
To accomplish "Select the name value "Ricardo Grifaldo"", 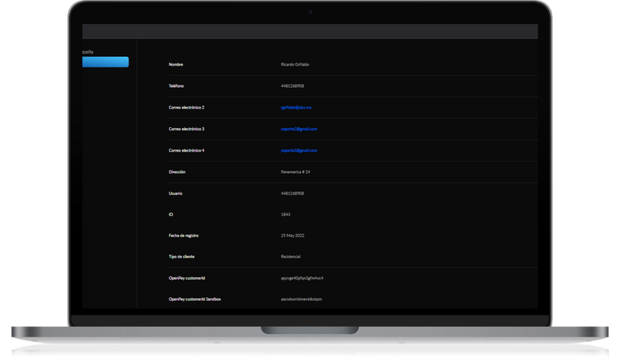I will pyautogui.click(x=295, y=64).
